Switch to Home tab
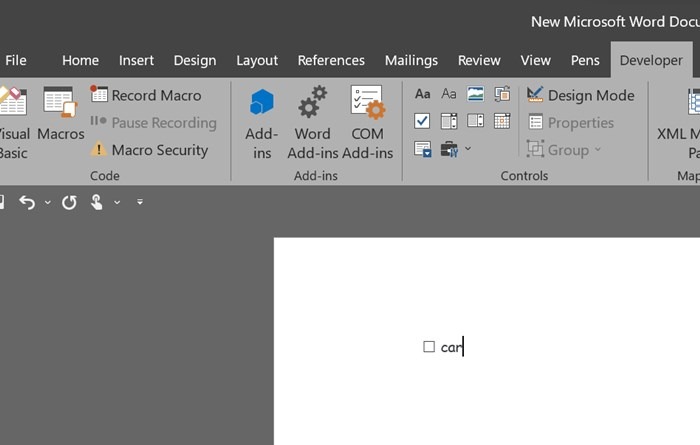 point(80,60)
